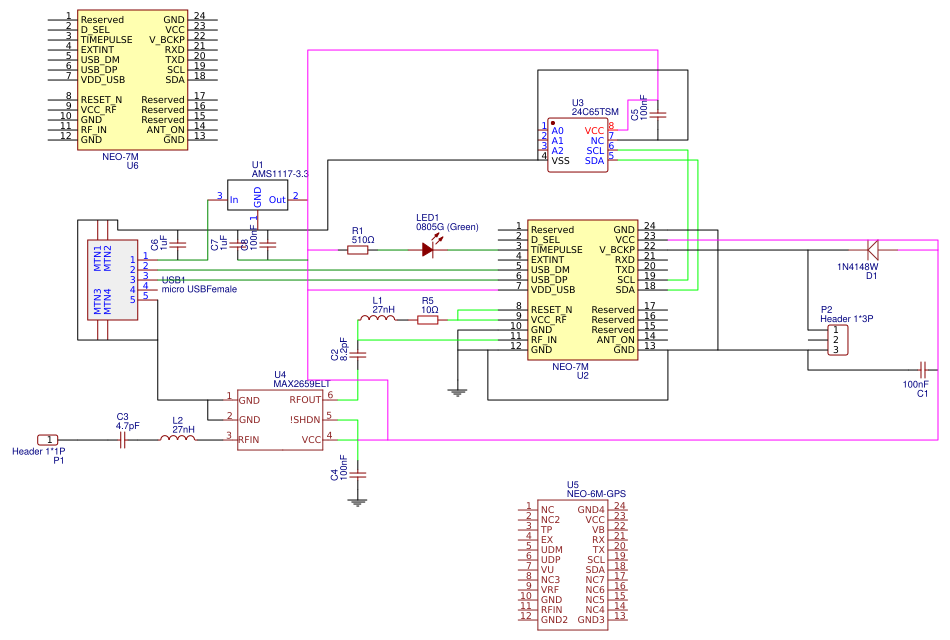
Task: Click the P1 Header 1*1P connector
Action: click(x=48, y=440)
